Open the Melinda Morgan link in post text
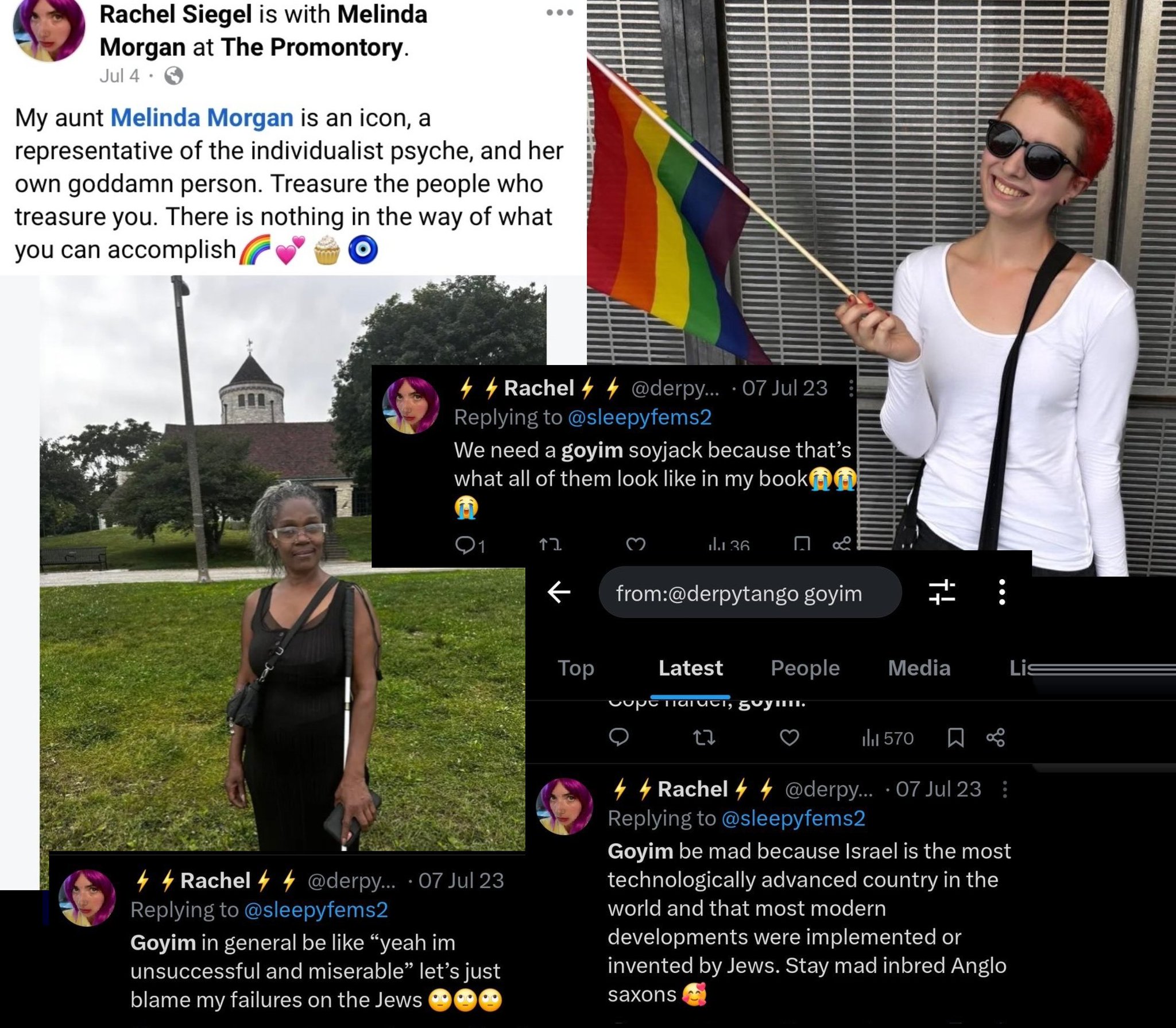This screenshot has width=1176, height=1028. [x=202, y=118]
